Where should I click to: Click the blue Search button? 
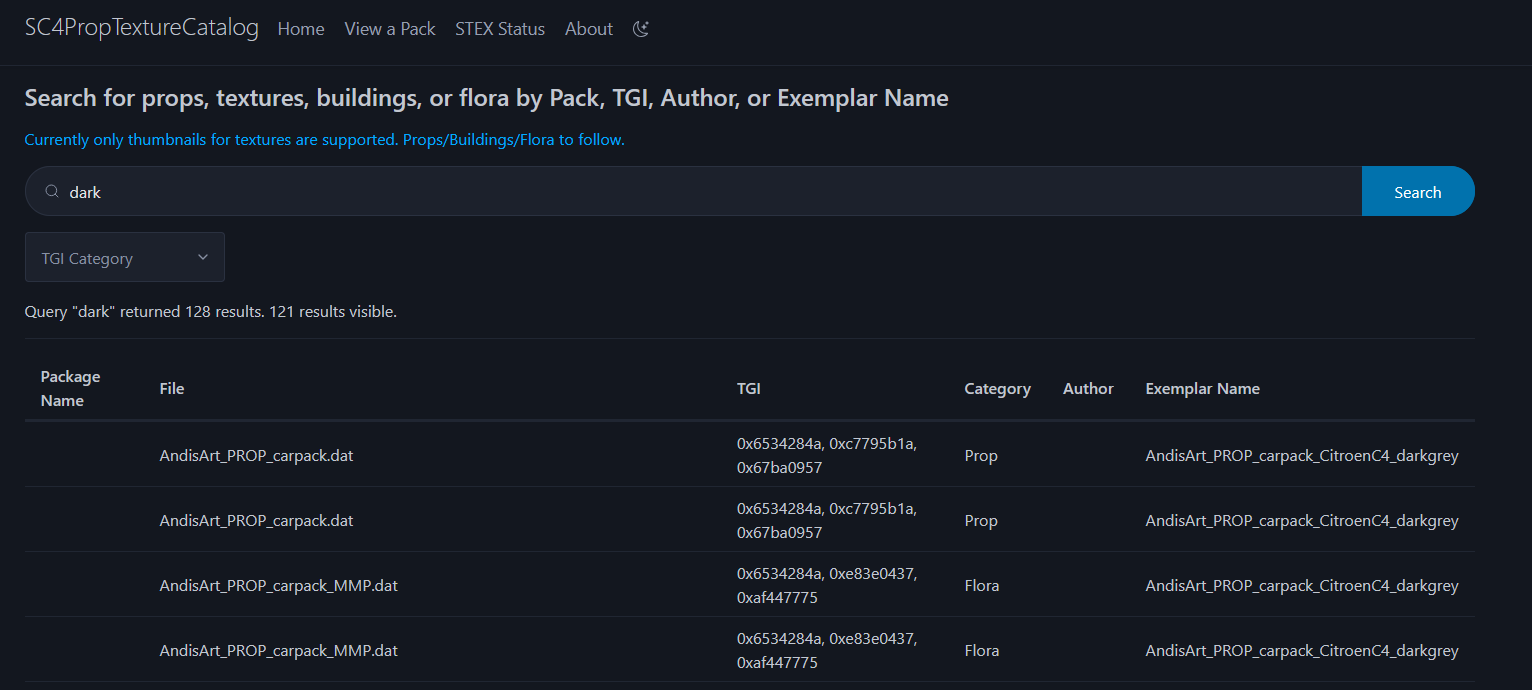tap(1418, 191)
